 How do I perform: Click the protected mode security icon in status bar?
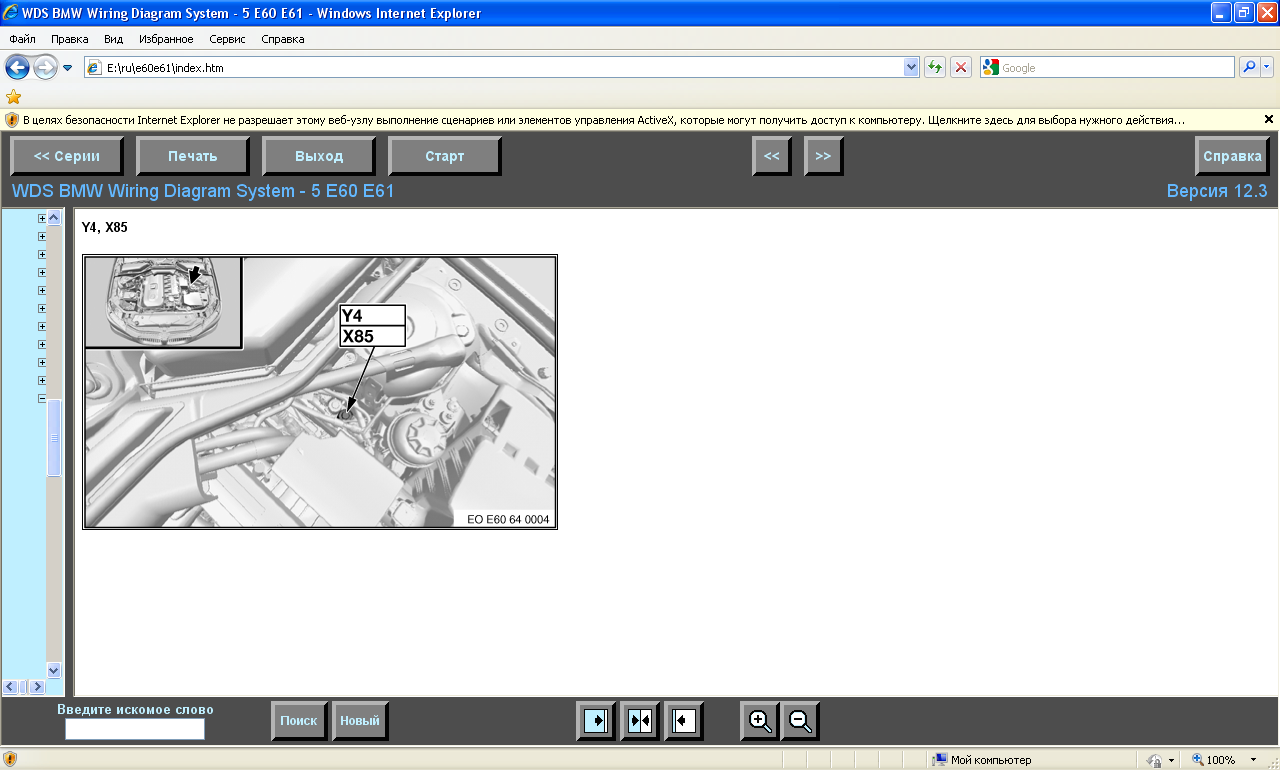point(1154,760)
